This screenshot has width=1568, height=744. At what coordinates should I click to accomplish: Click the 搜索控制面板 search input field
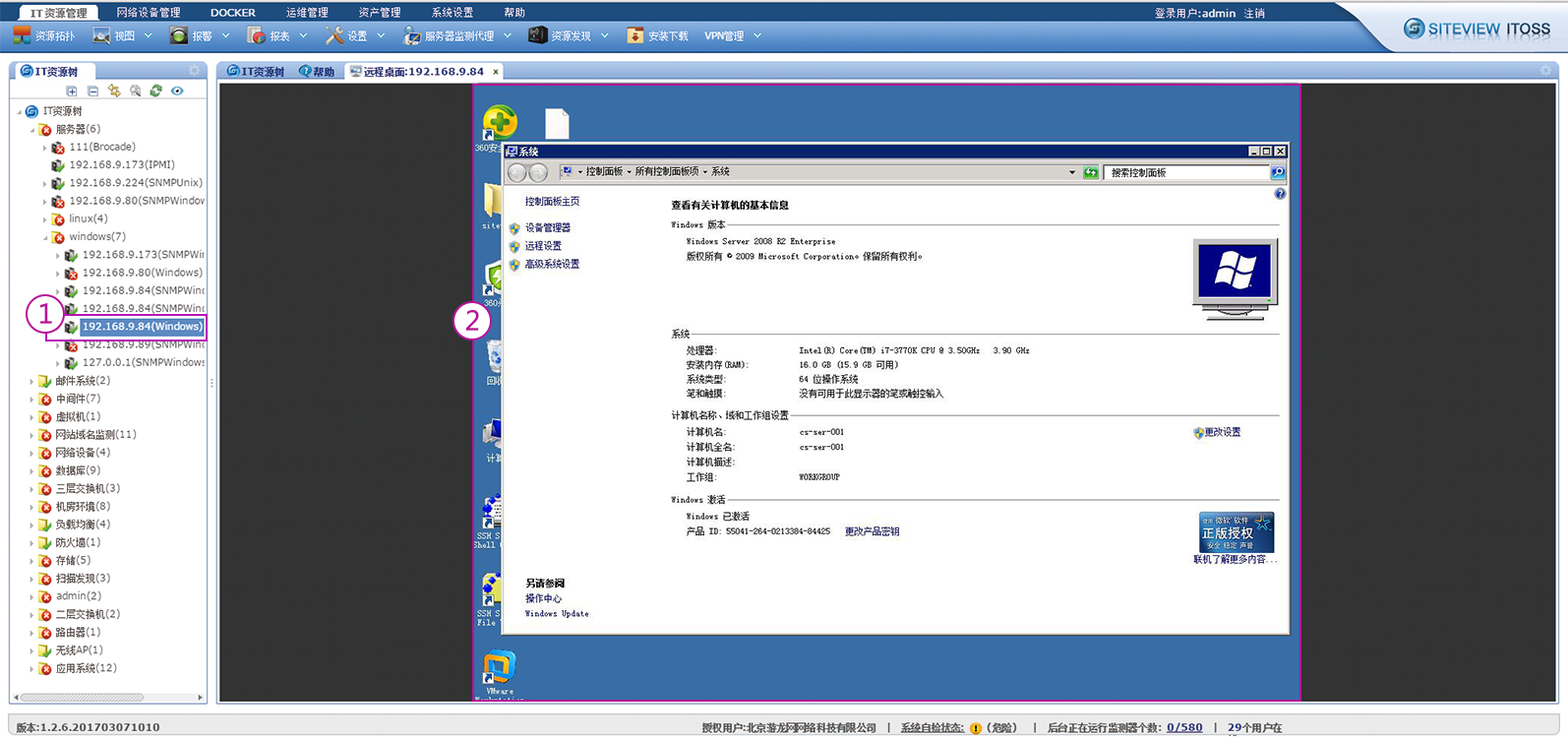[x=1185, y=172]
